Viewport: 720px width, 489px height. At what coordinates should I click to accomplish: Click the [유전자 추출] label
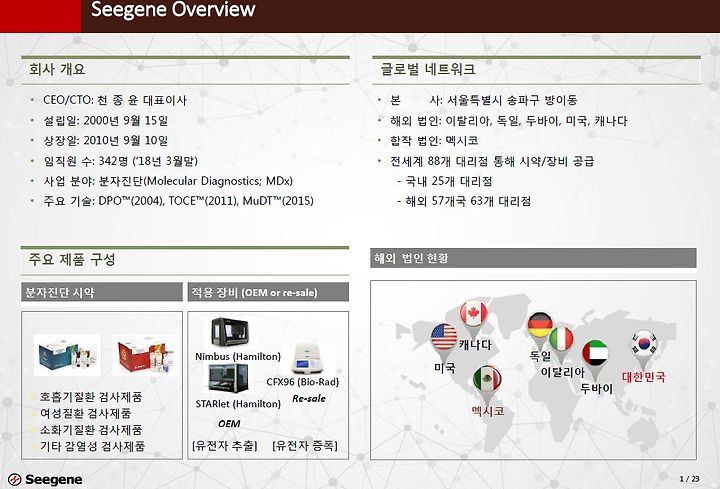coord(225,446)
